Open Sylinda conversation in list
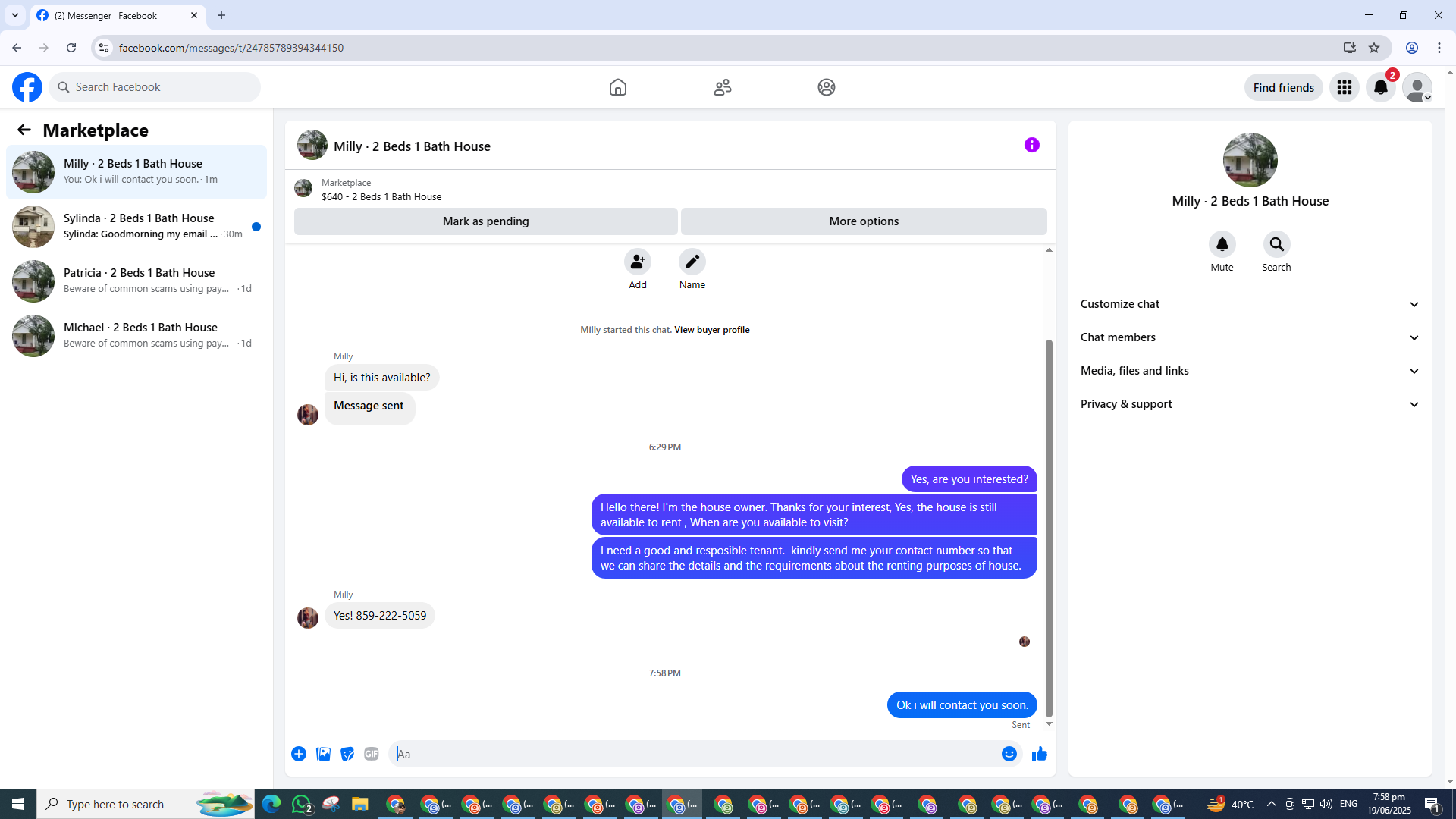The image size is (1456, 819). tap(136, 227)
